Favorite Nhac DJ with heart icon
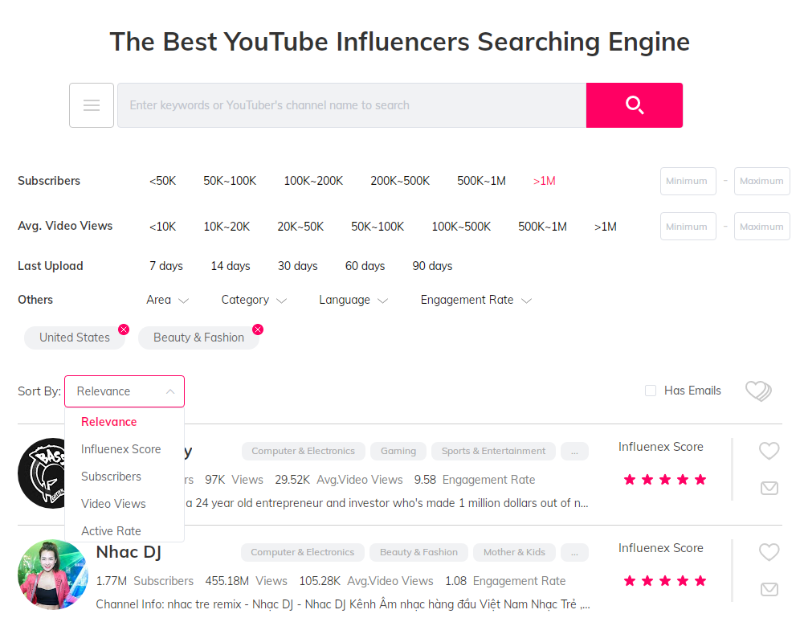Screen dimensions: 800x622 [768, 552]
